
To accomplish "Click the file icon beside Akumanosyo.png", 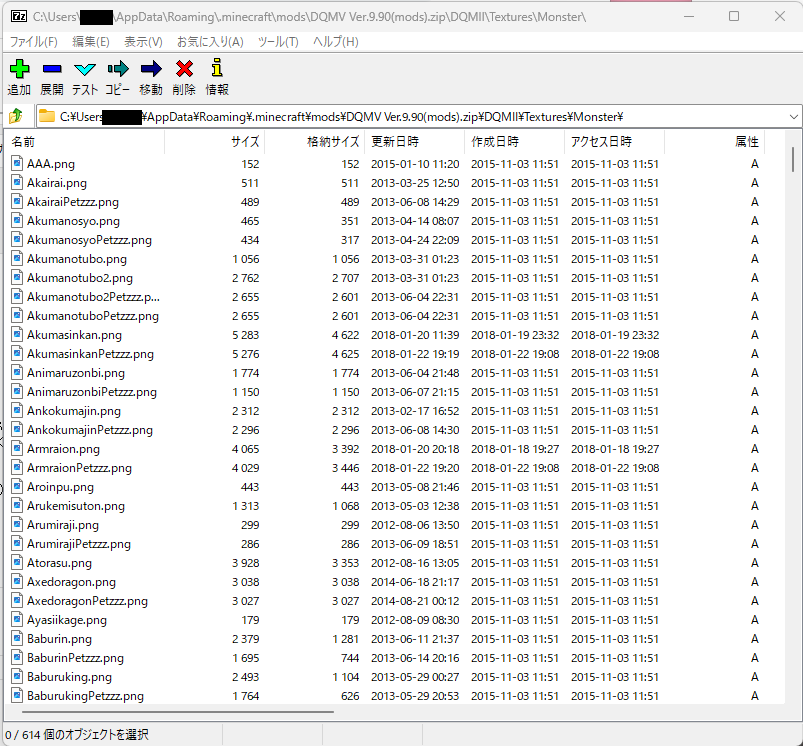I will tap(17, 220).
